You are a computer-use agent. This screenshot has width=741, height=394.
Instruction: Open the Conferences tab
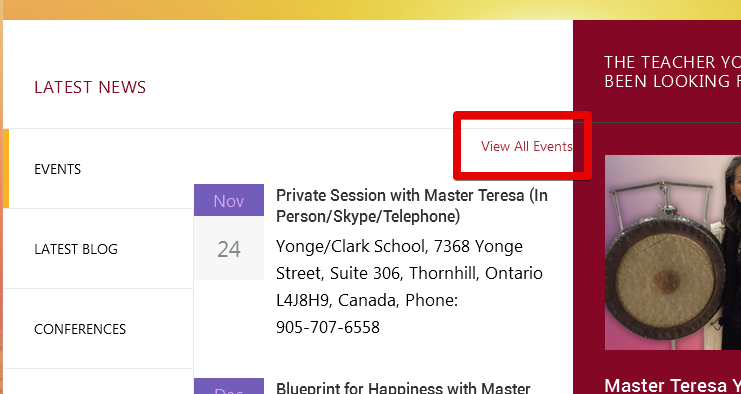(98, 328)
